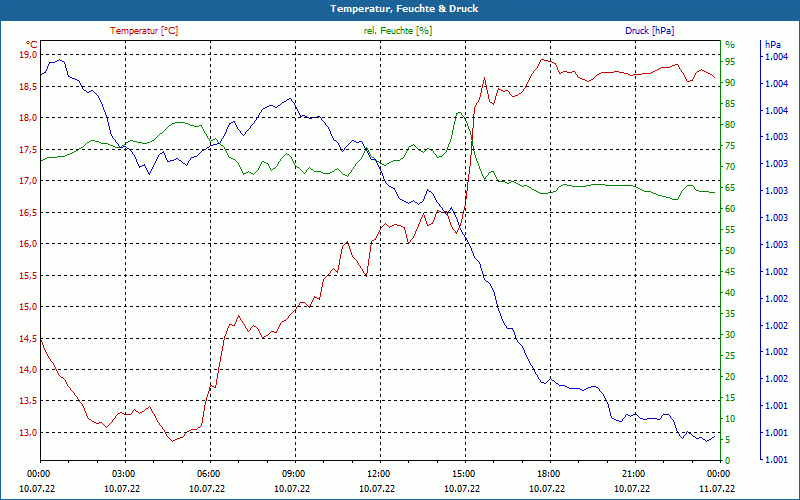Click the "15" humidity axis value
This screenshot has width=800, height=500.
730,397
